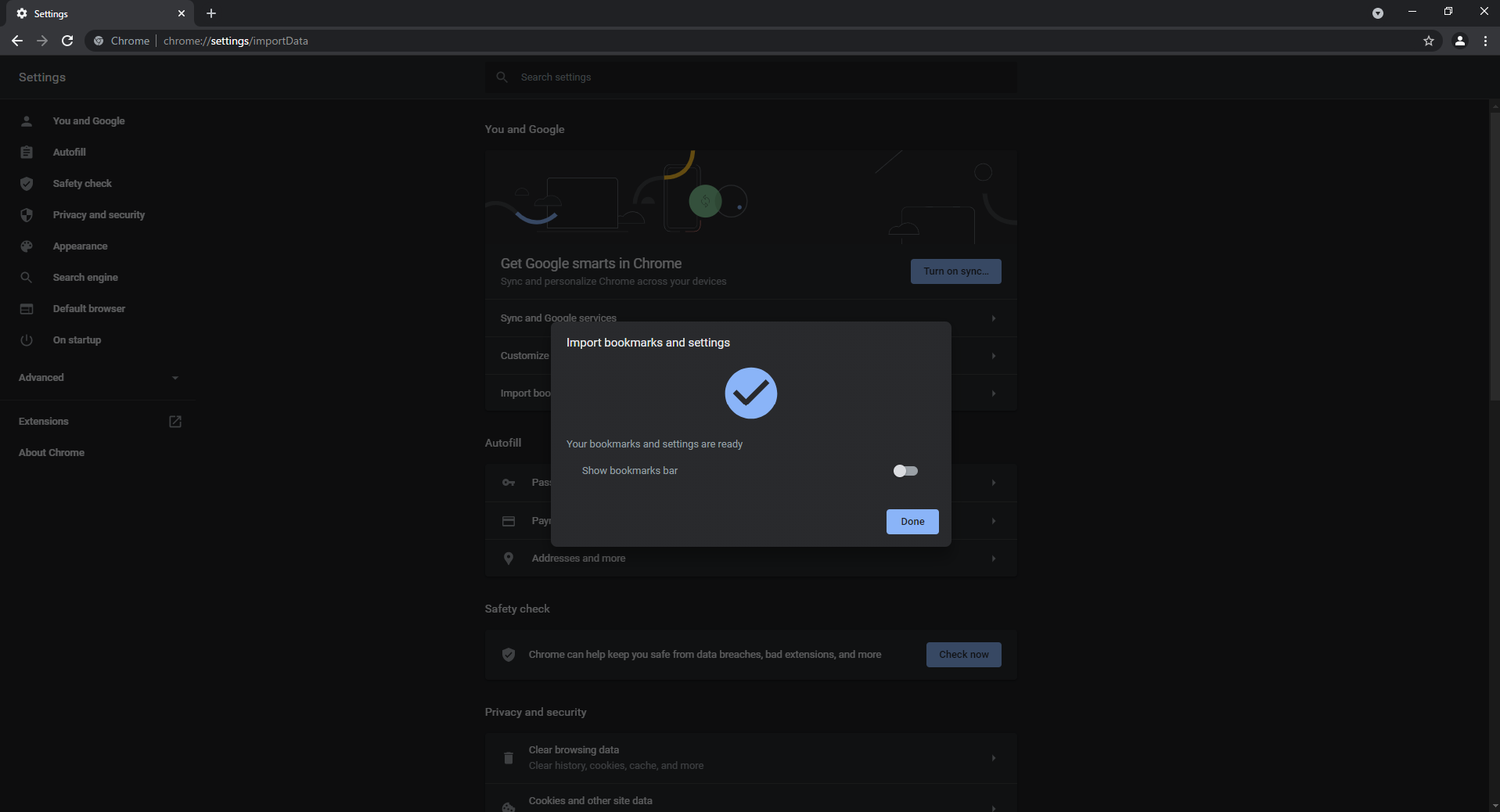Open a new tab with plus button

pos(211,13)
